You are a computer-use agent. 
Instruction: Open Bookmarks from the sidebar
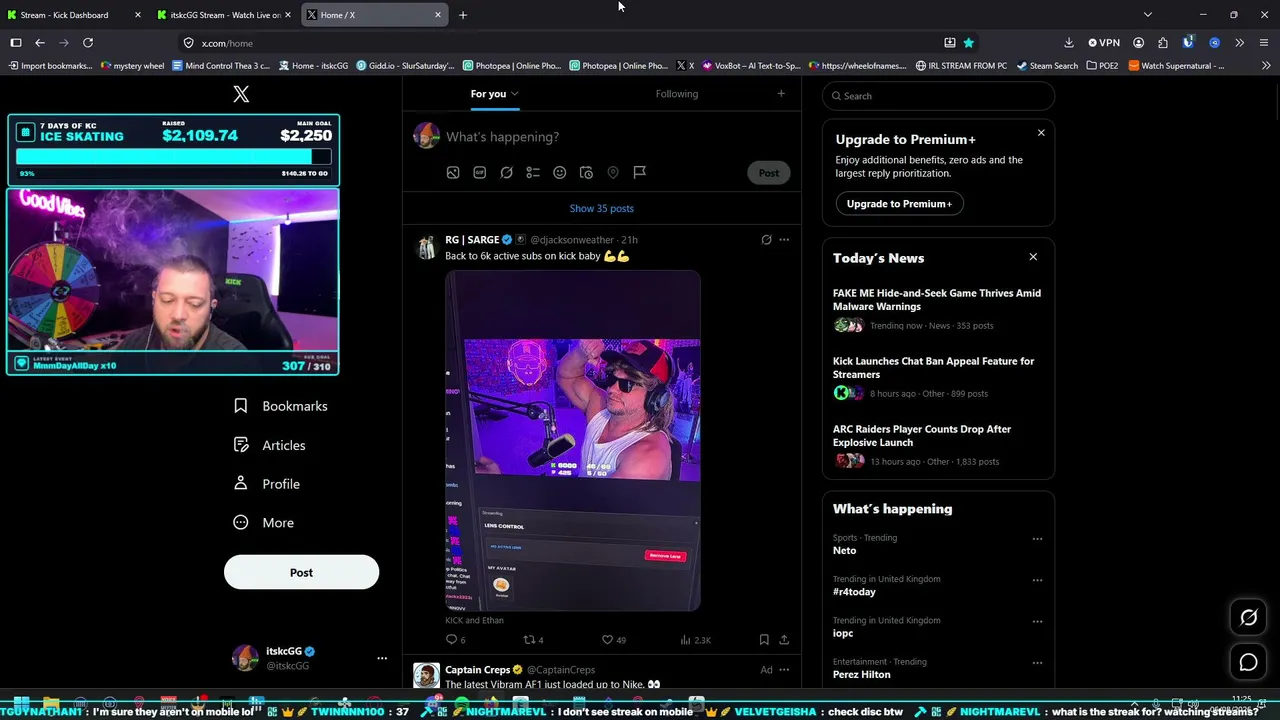tap(281, 406)
